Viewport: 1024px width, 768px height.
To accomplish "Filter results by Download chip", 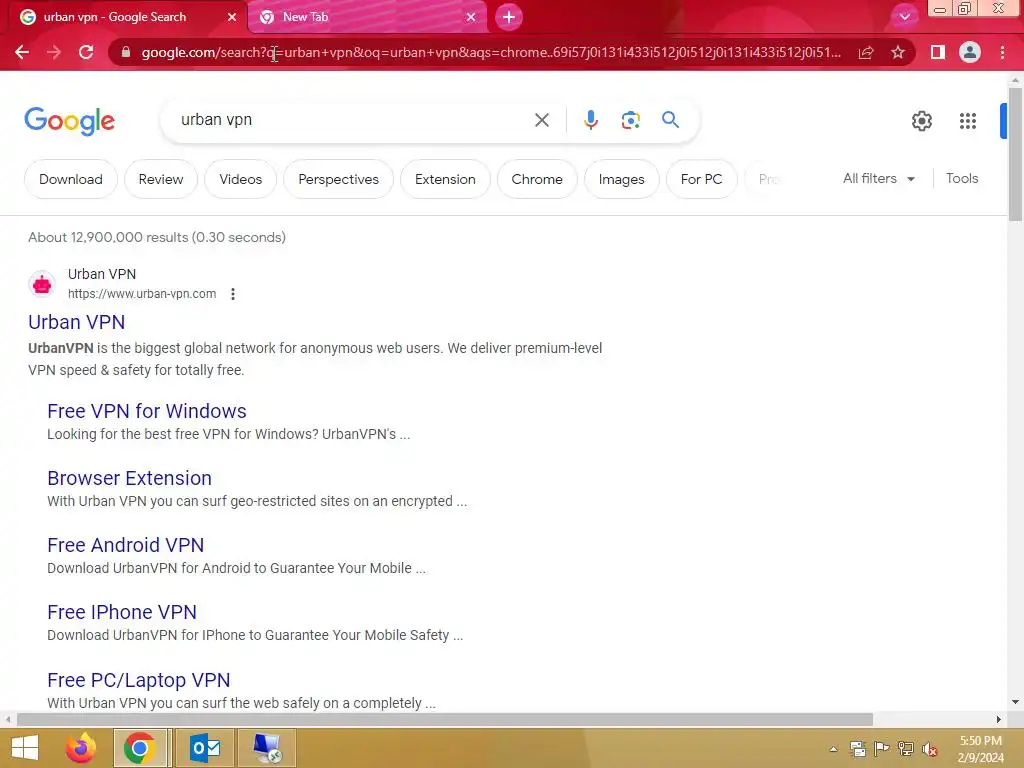I will (71, 179).
